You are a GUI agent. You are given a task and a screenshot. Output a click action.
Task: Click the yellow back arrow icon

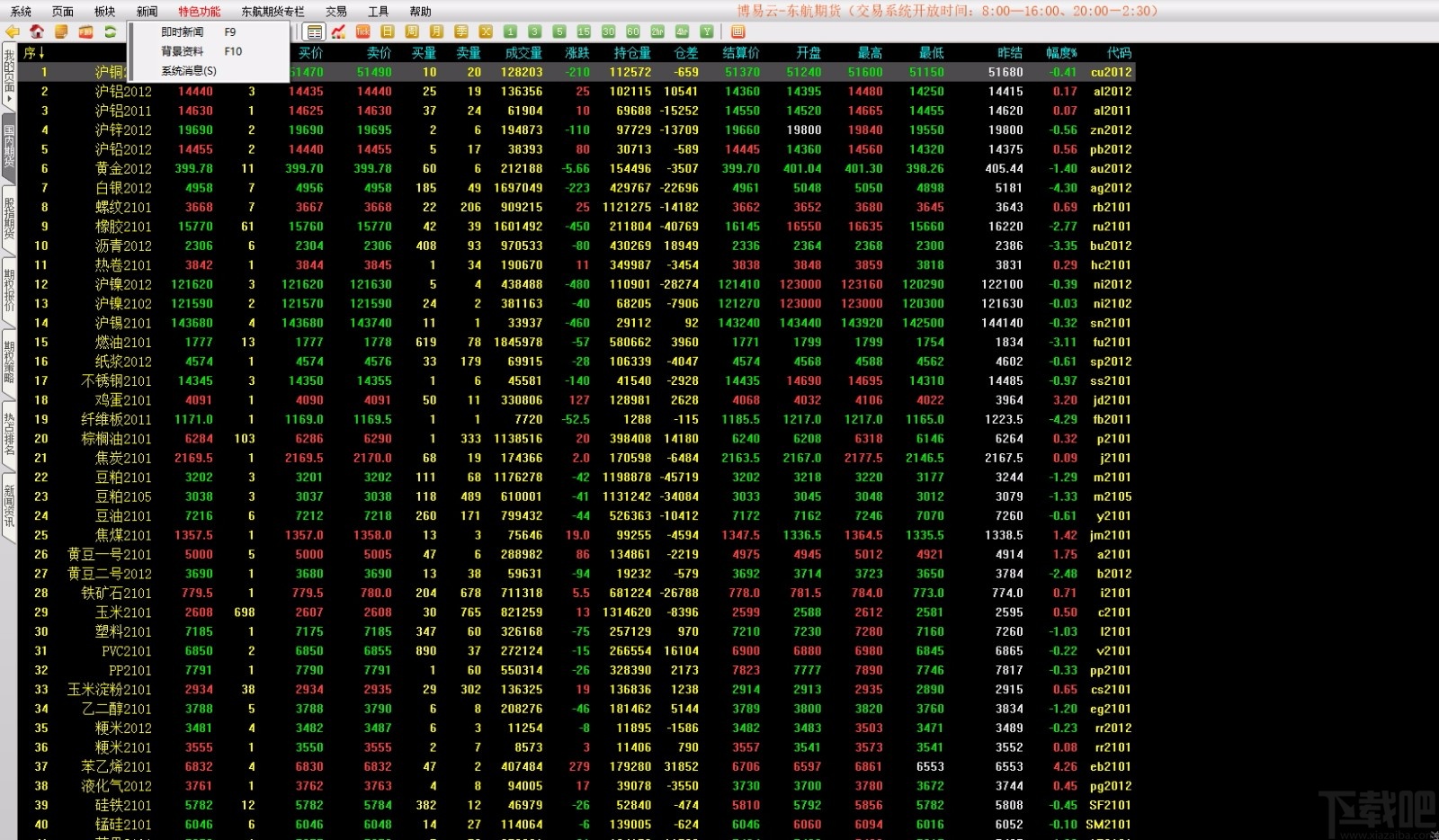[x=13, y=31]
